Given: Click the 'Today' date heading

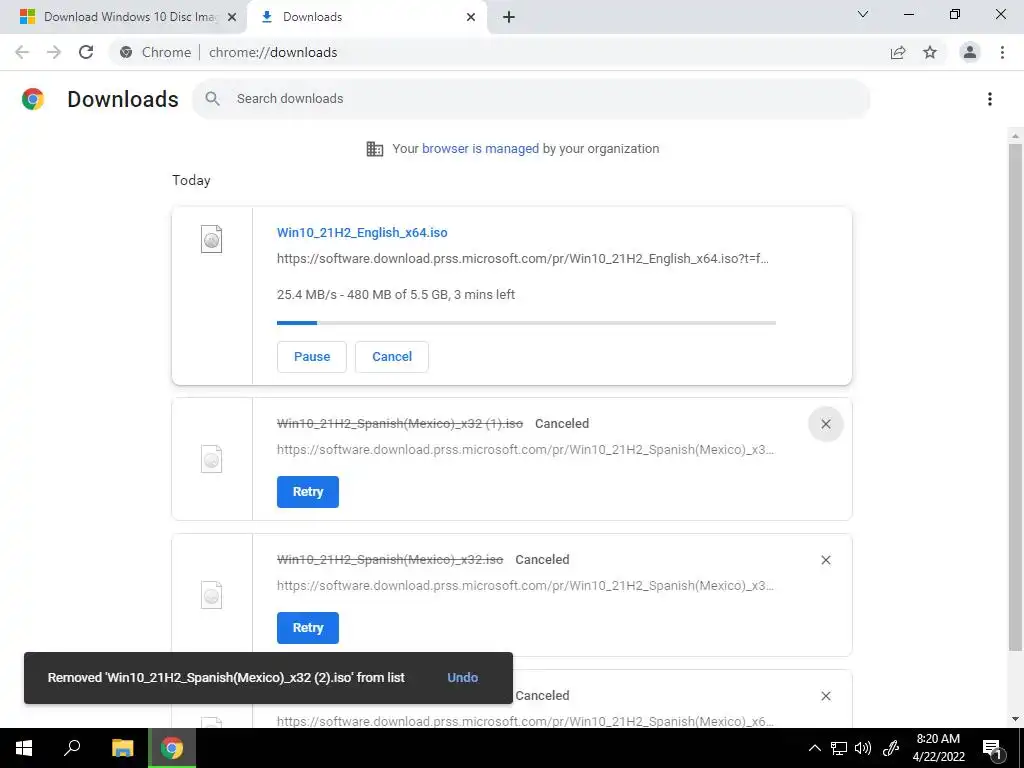Looking at the screenshot, I should pyautogui.click(x=191, y=181).
